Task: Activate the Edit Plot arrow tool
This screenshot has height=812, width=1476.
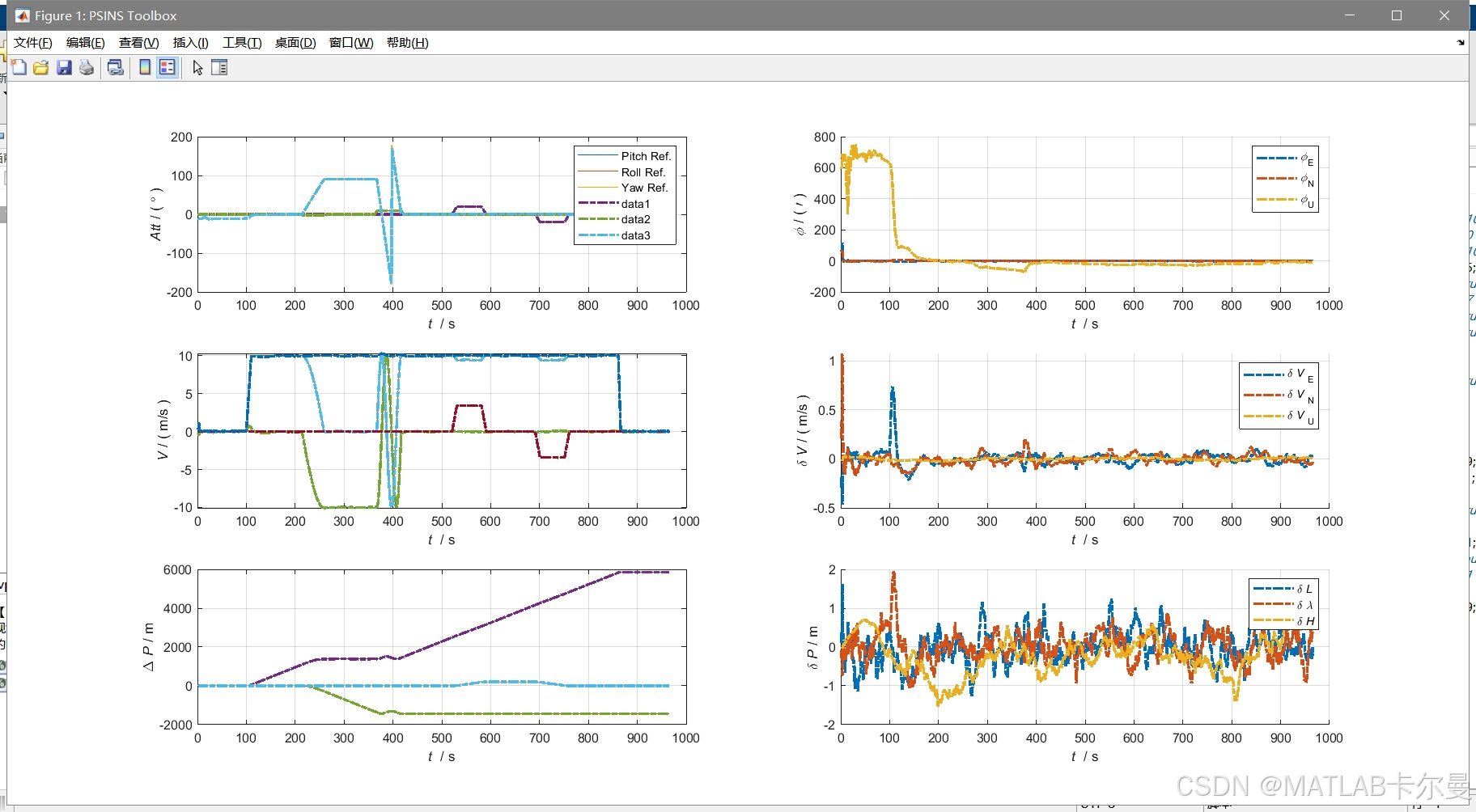Action: coord(197,68)
